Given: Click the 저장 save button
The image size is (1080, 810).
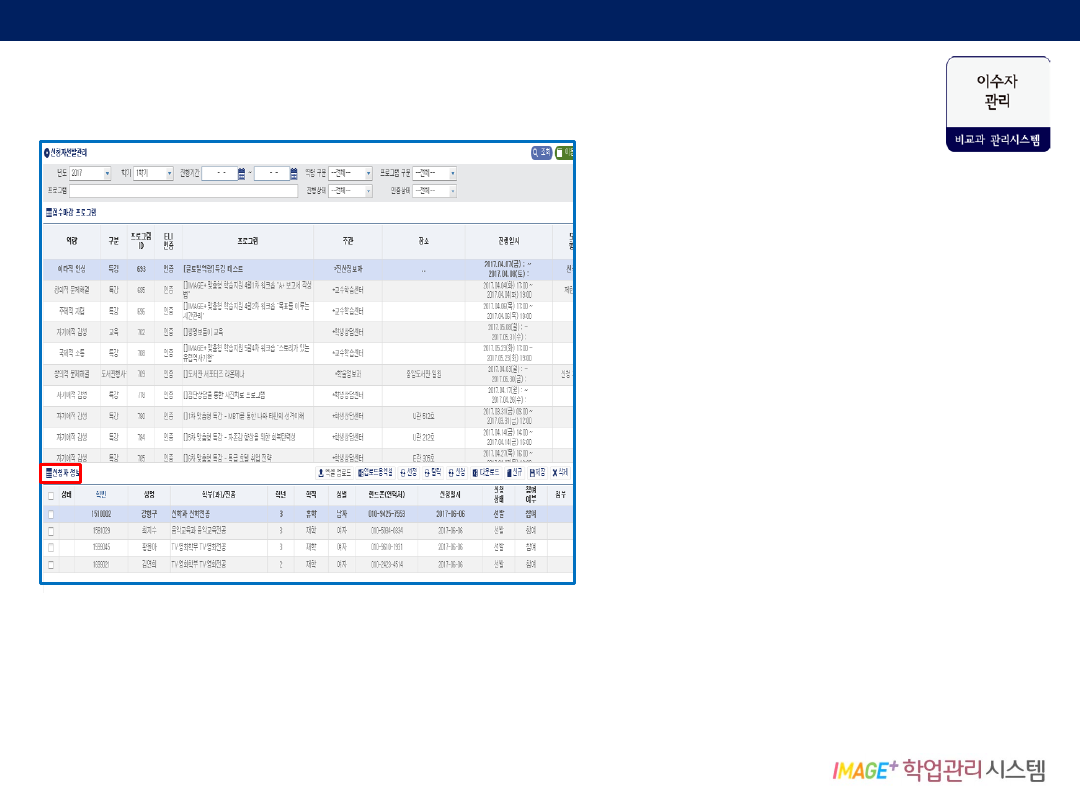Looking at the screenshot, I should pyautogui.click(x=538, y=472).
